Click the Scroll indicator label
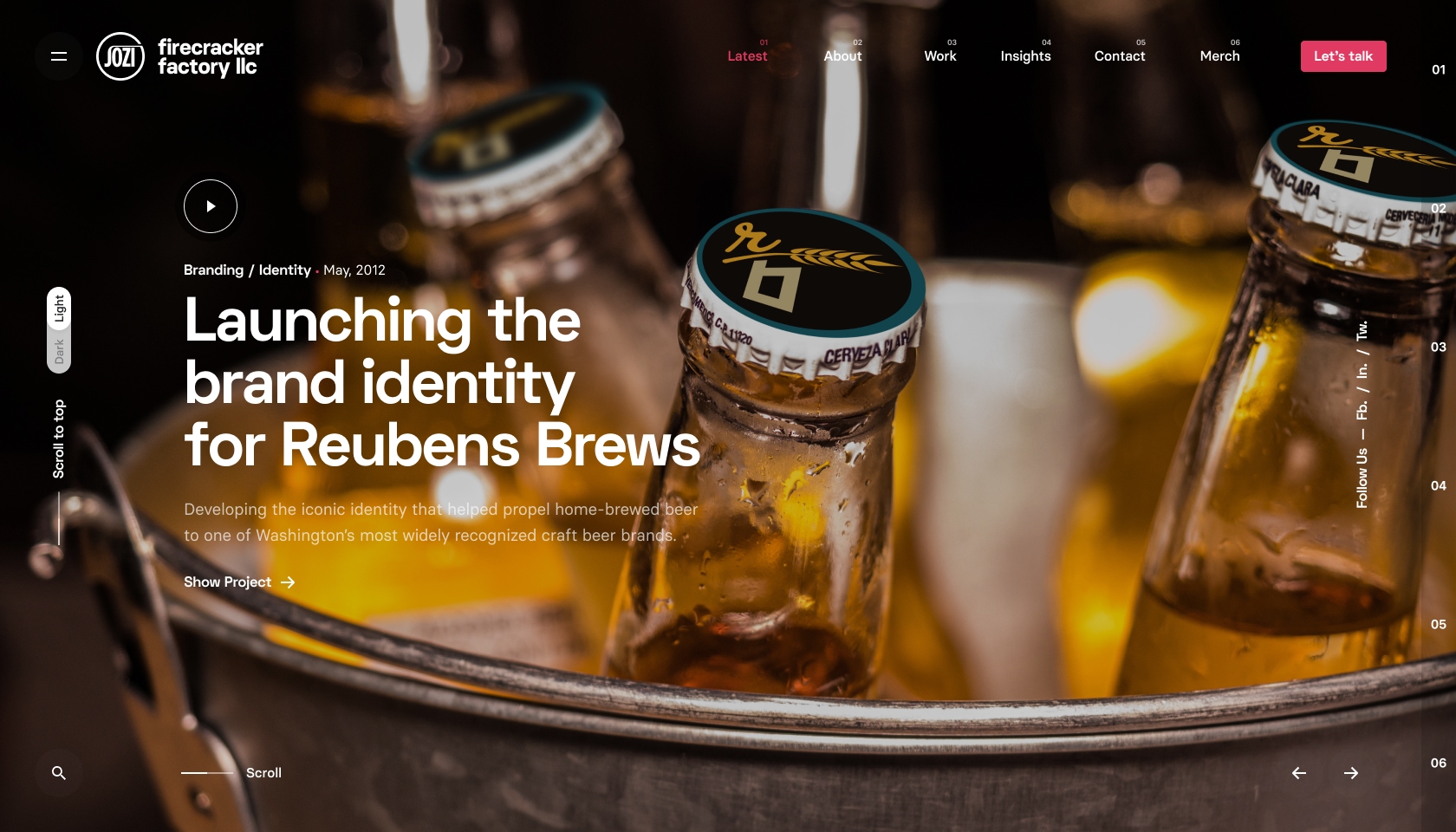Viewport: 1456px width, 832px height. pos(263,773)
